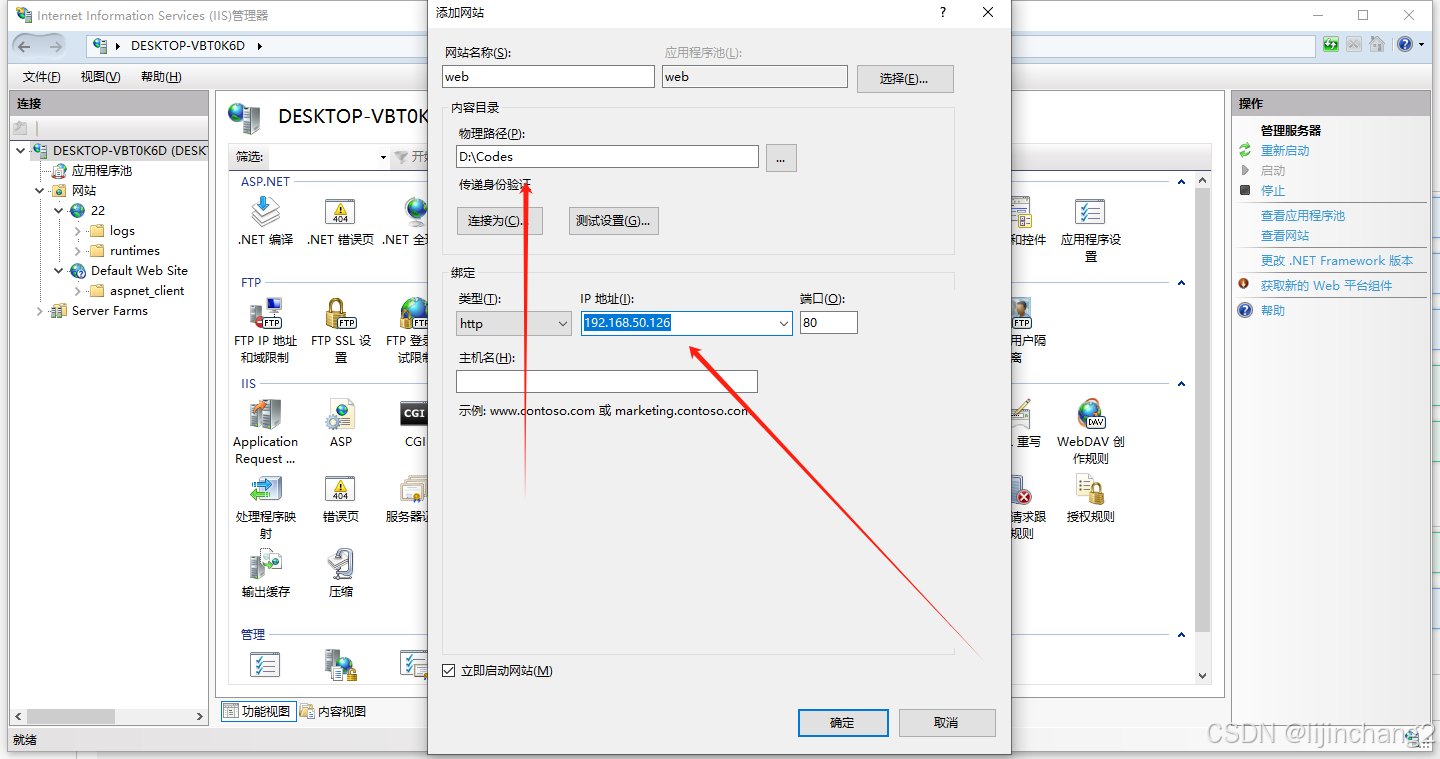
Task: Click the 物理路径 input field
Action: pyautogui.click(x=608, y=156)
